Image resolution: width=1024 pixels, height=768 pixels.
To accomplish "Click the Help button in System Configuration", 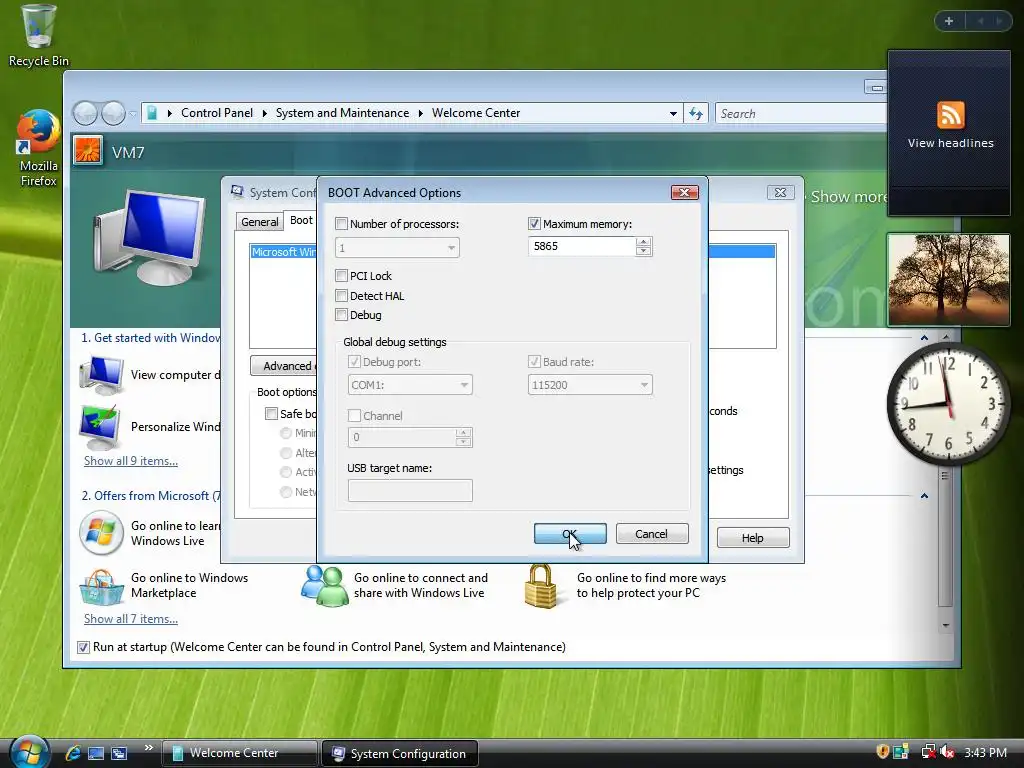I will (753, 537).
